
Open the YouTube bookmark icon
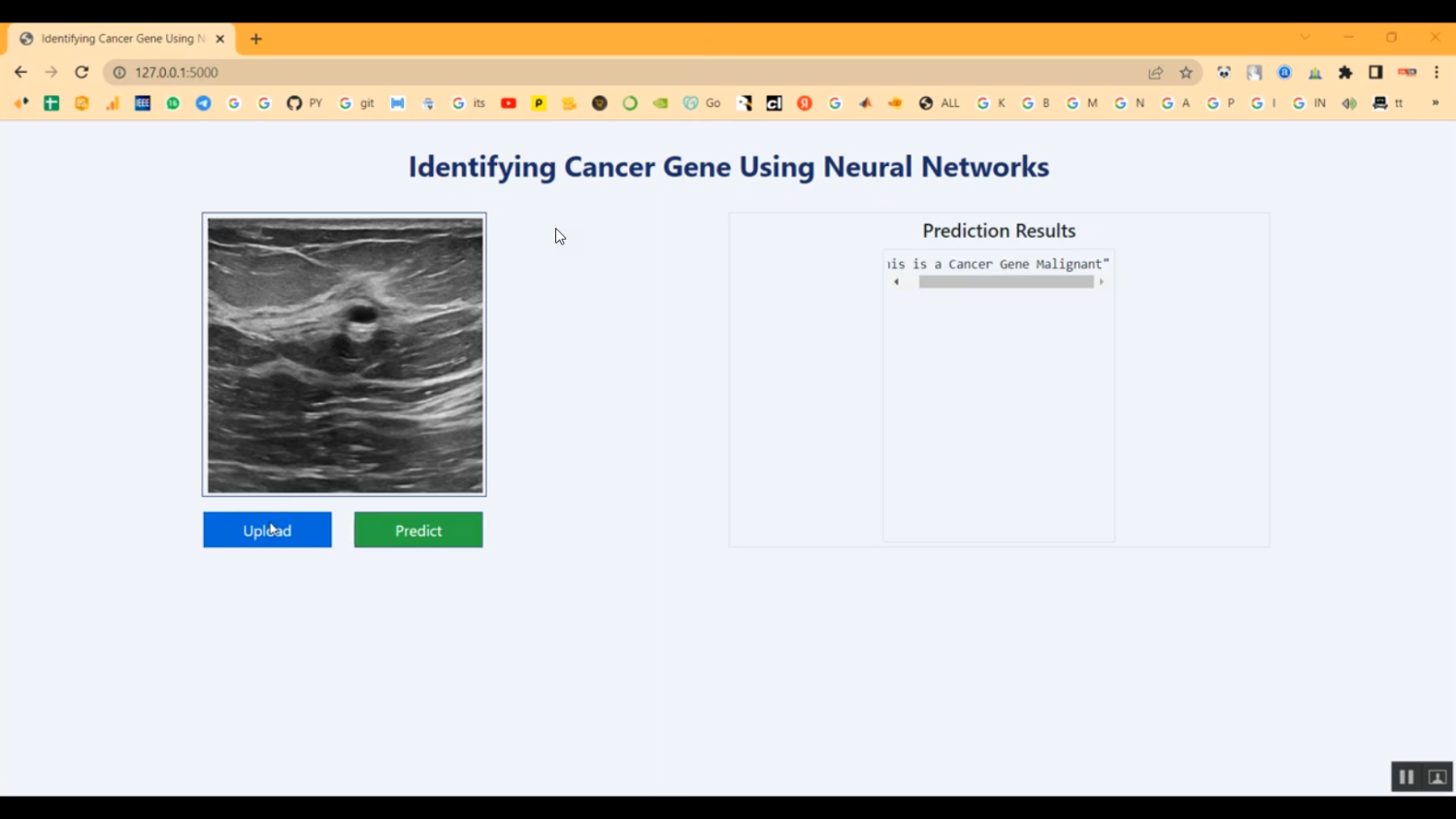pos(508,103)
